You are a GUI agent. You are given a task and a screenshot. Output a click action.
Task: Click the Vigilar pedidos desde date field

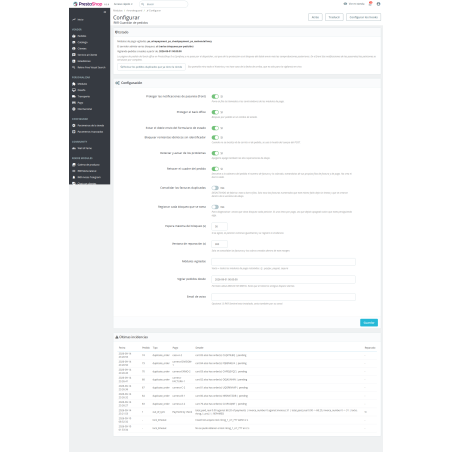coord(283,279)
